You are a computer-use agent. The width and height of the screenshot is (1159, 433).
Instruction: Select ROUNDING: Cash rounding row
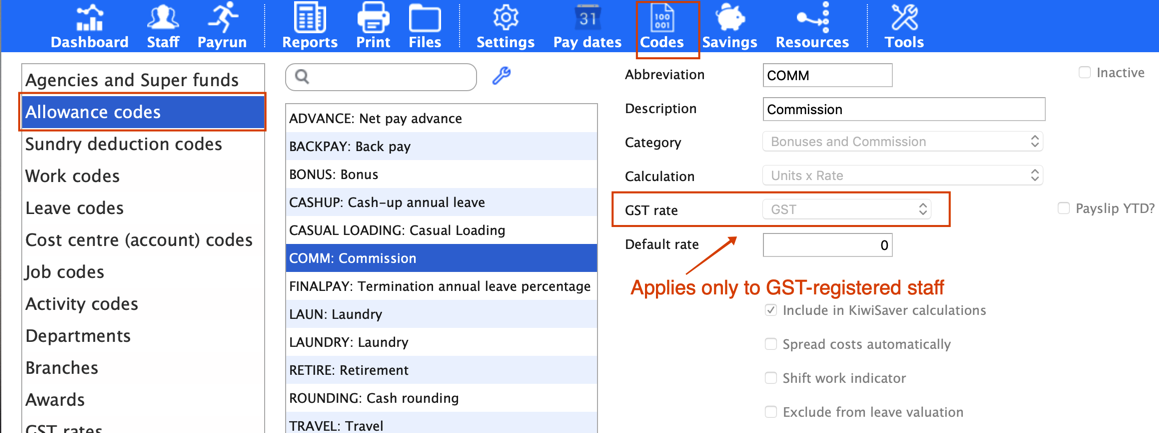coord(441,398)
